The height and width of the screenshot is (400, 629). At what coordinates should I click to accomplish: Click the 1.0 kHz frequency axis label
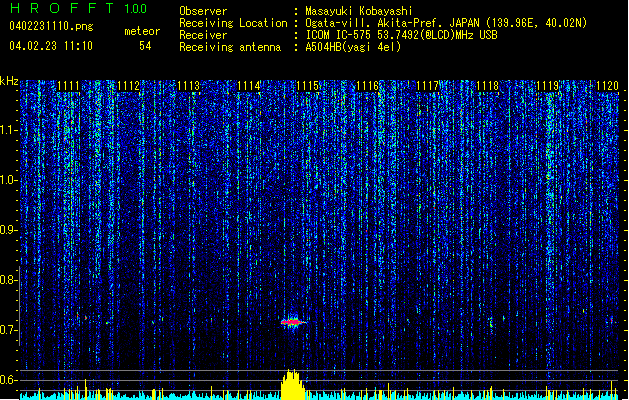coord(9,180)
